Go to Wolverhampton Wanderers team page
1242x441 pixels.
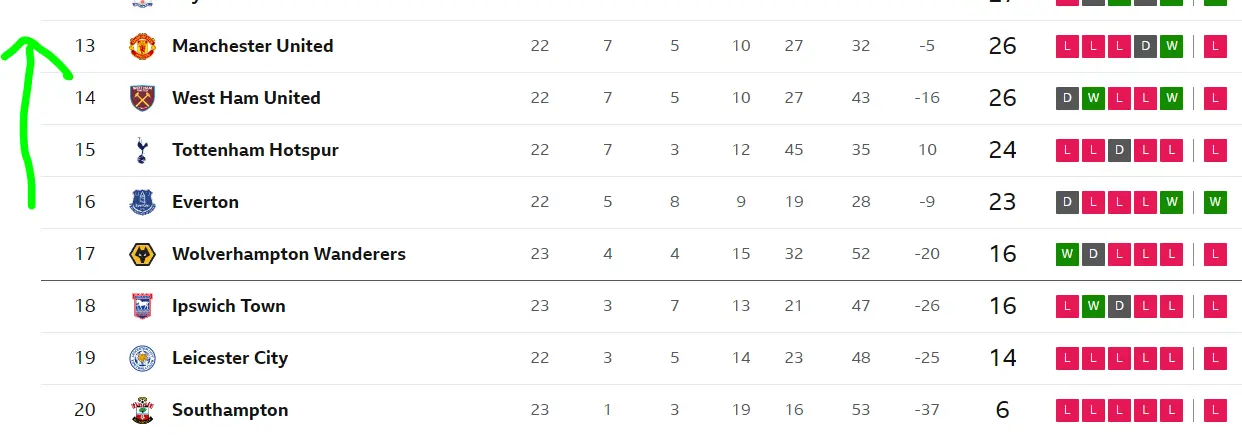coord(288,254)
